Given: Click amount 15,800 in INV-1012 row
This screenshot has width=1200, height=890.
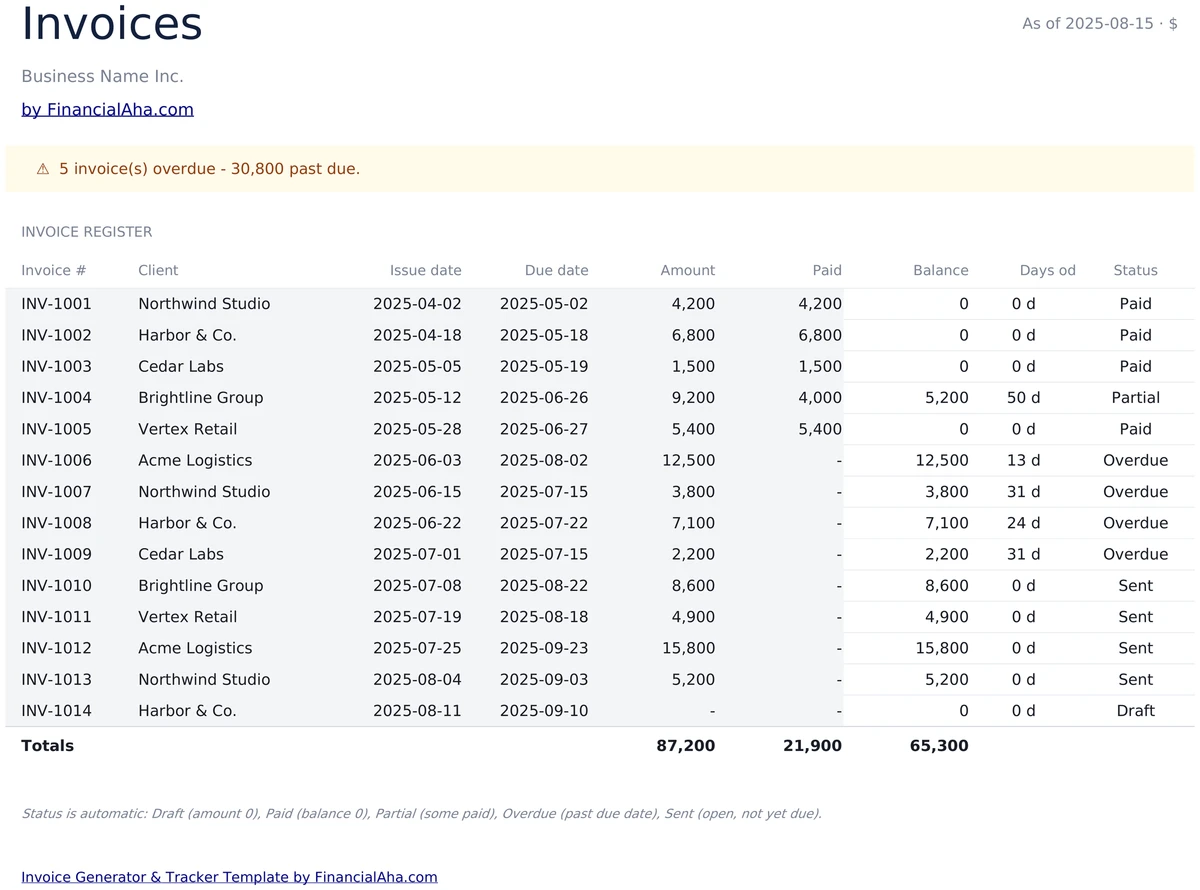Looking at the screenshot, I should [x=689, y=648].
